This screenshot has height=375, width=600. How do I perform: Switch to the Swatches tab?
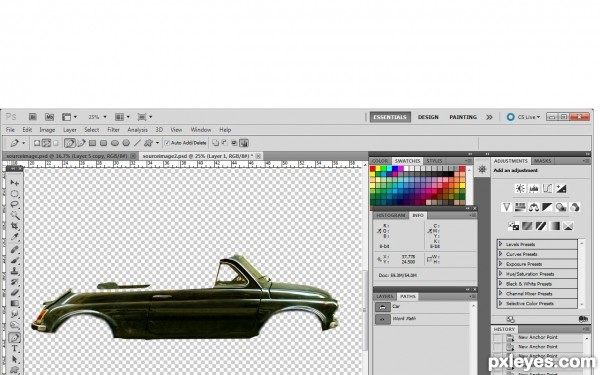(407, 161)
